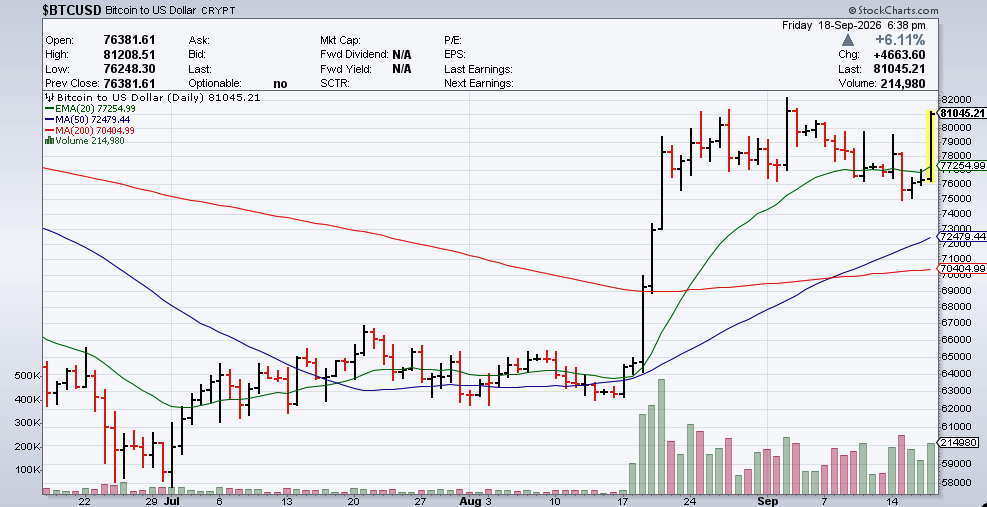The image size is (987, 507).
Task: Click the 77254.99 EMA axis label
Action: pos(962,166)
